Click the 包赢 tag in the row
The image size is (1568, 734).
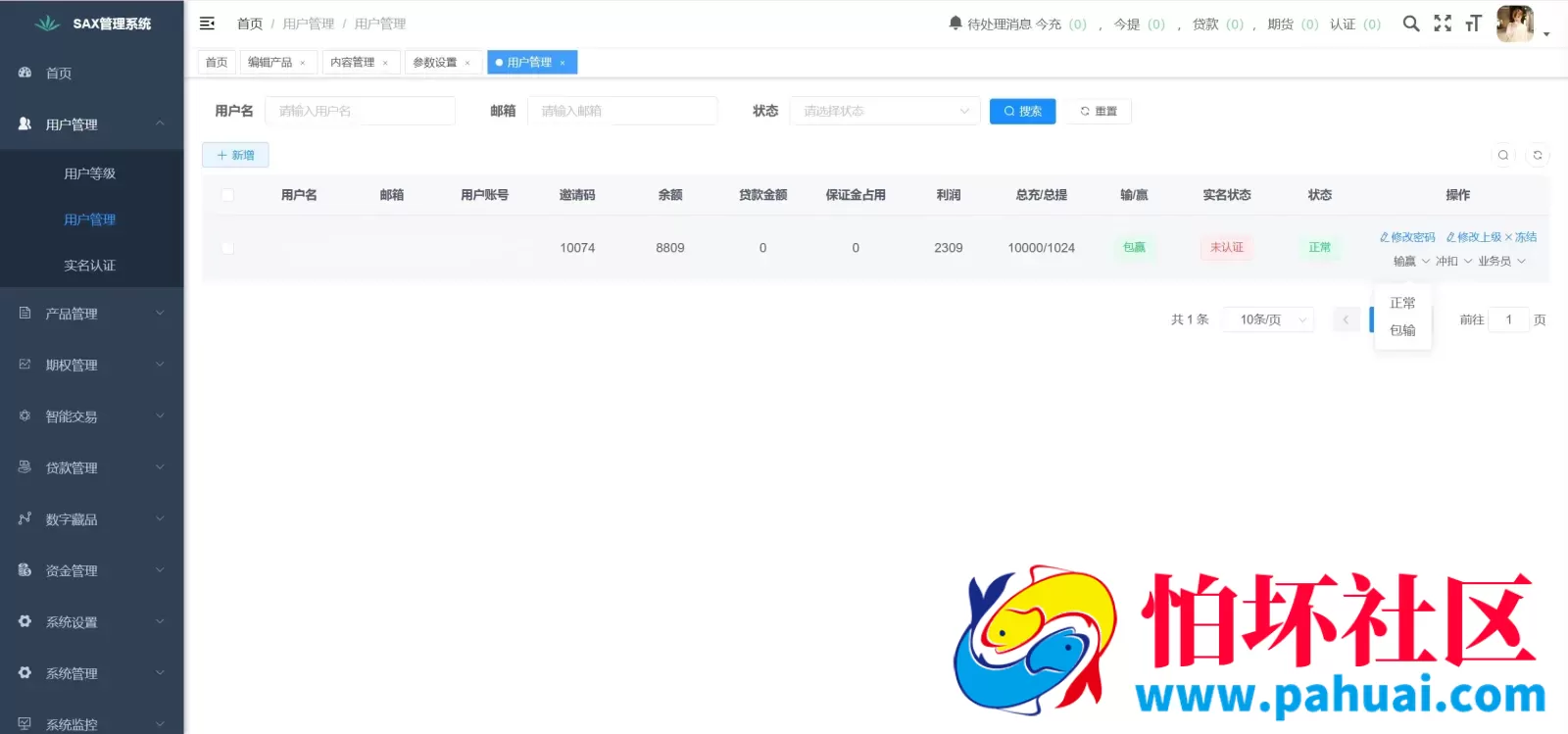1134,247
